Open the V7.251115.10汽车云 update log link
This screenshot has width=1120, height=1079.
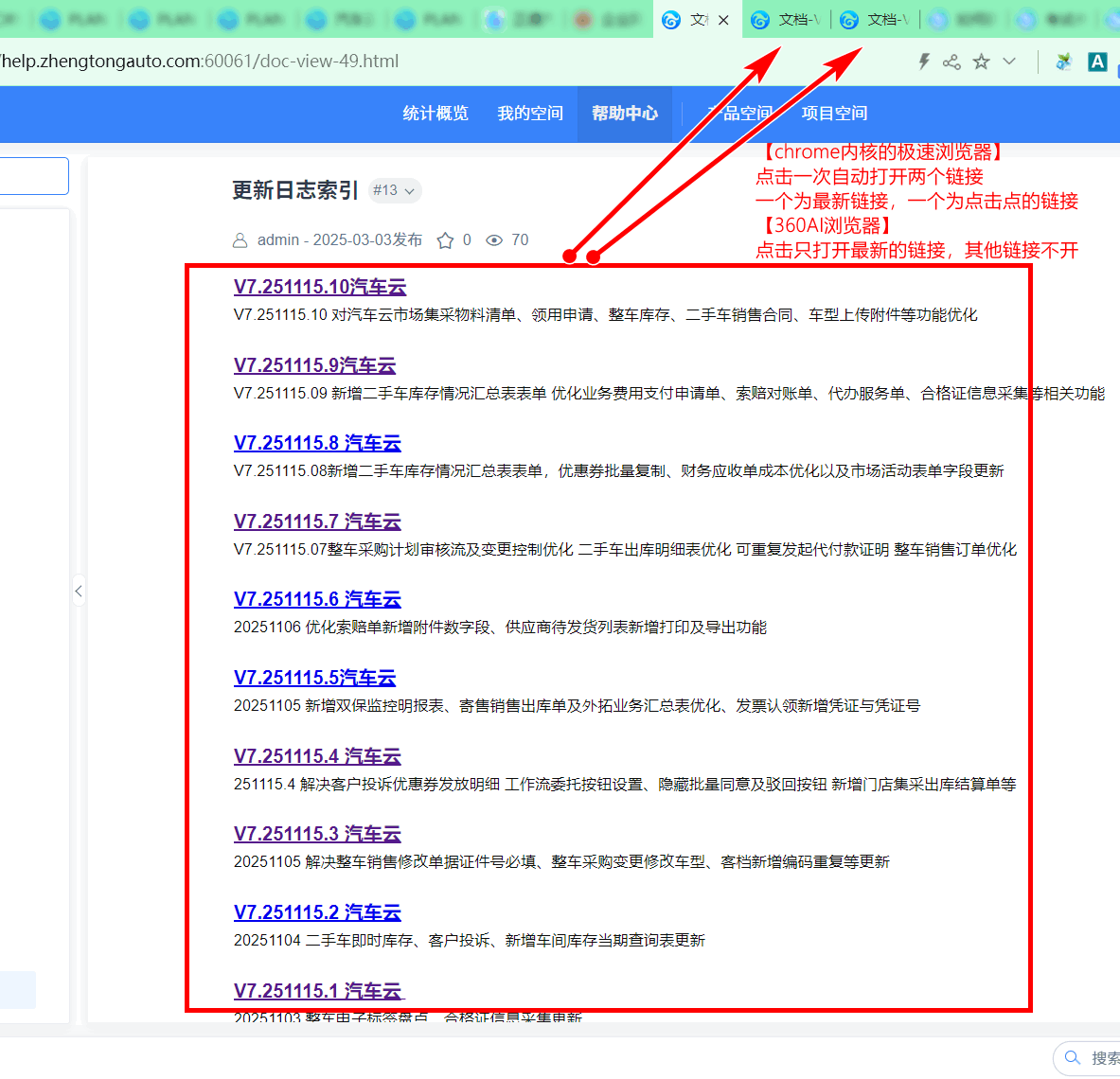click(x=319, y=287)
